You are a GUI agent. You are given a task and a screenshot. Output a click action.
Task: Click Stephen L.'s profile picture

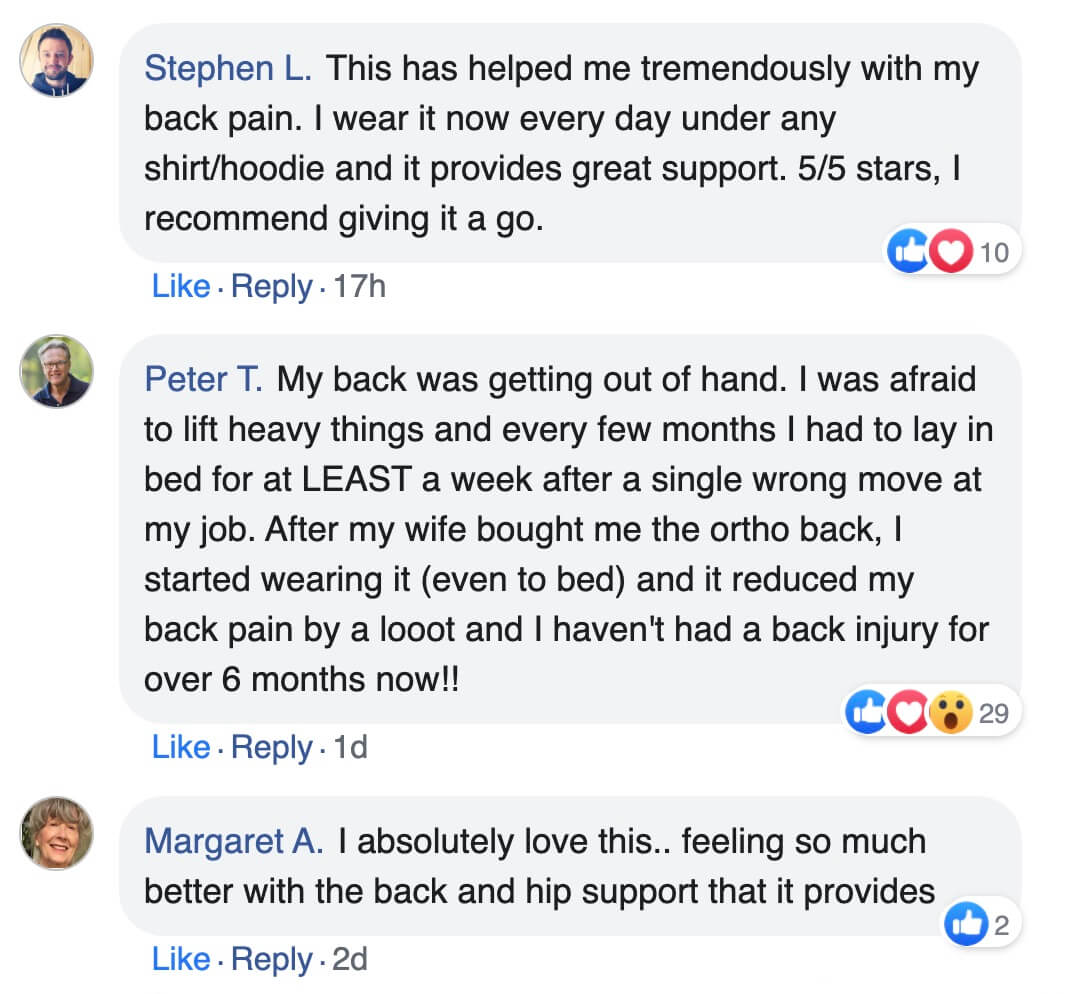[57, 60]
